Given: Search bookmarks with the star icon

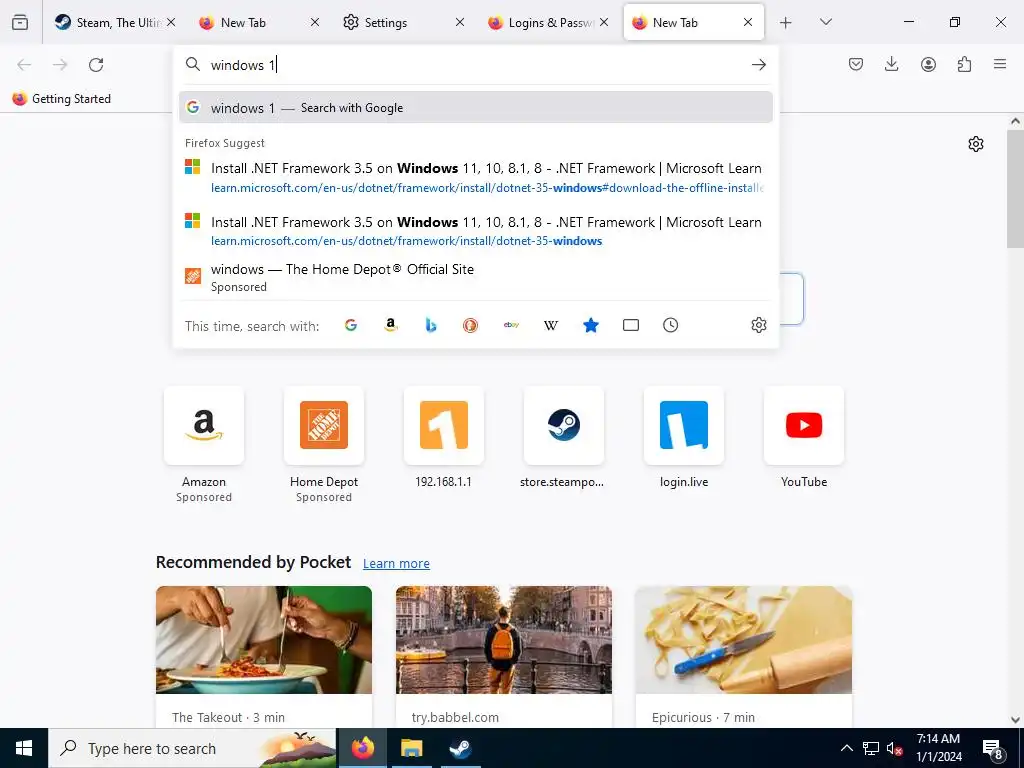Looking at the screenshot, I should click(590, 325).
